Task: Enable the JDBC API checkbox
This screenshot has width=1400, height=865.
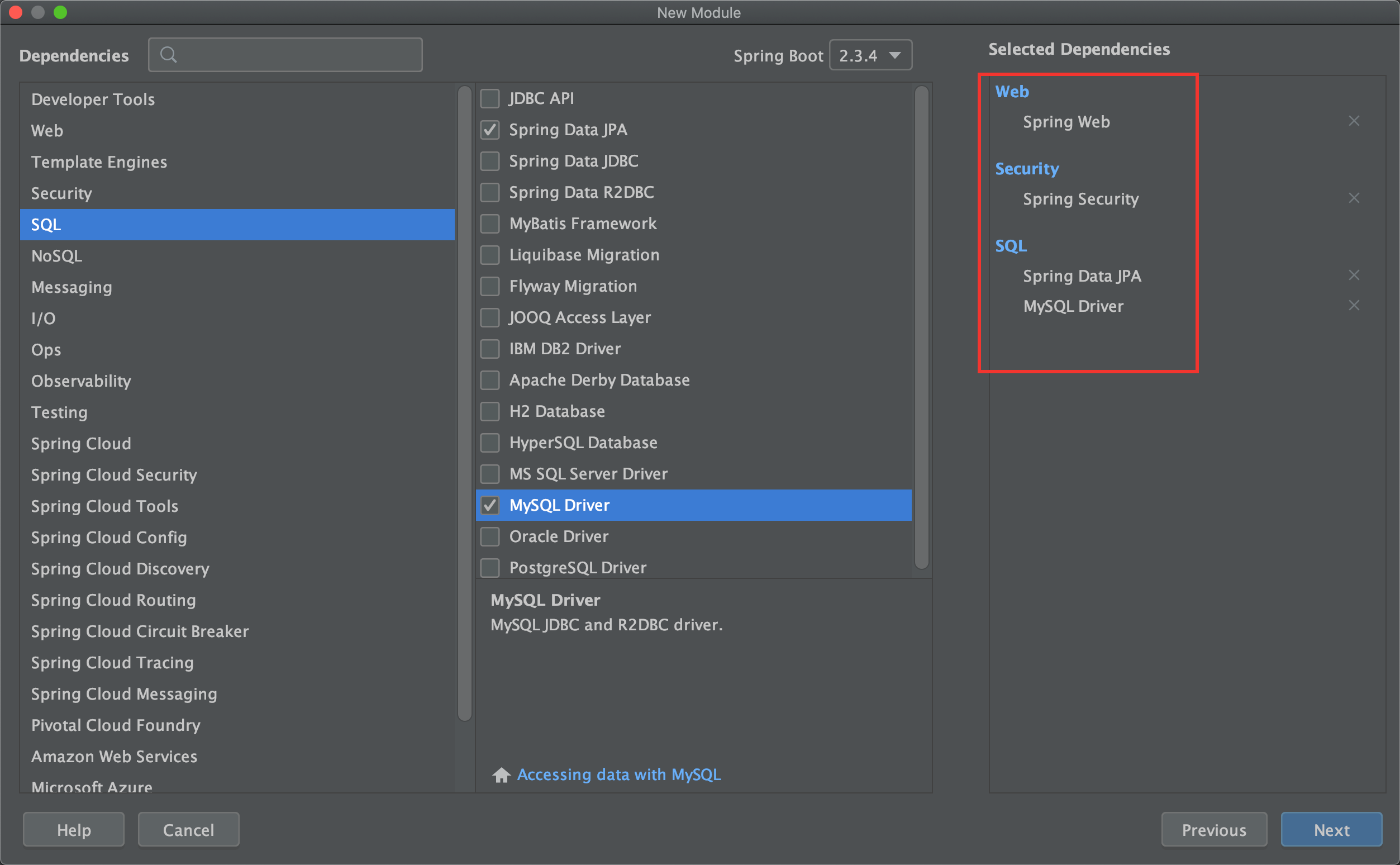Action: (489, 98)
